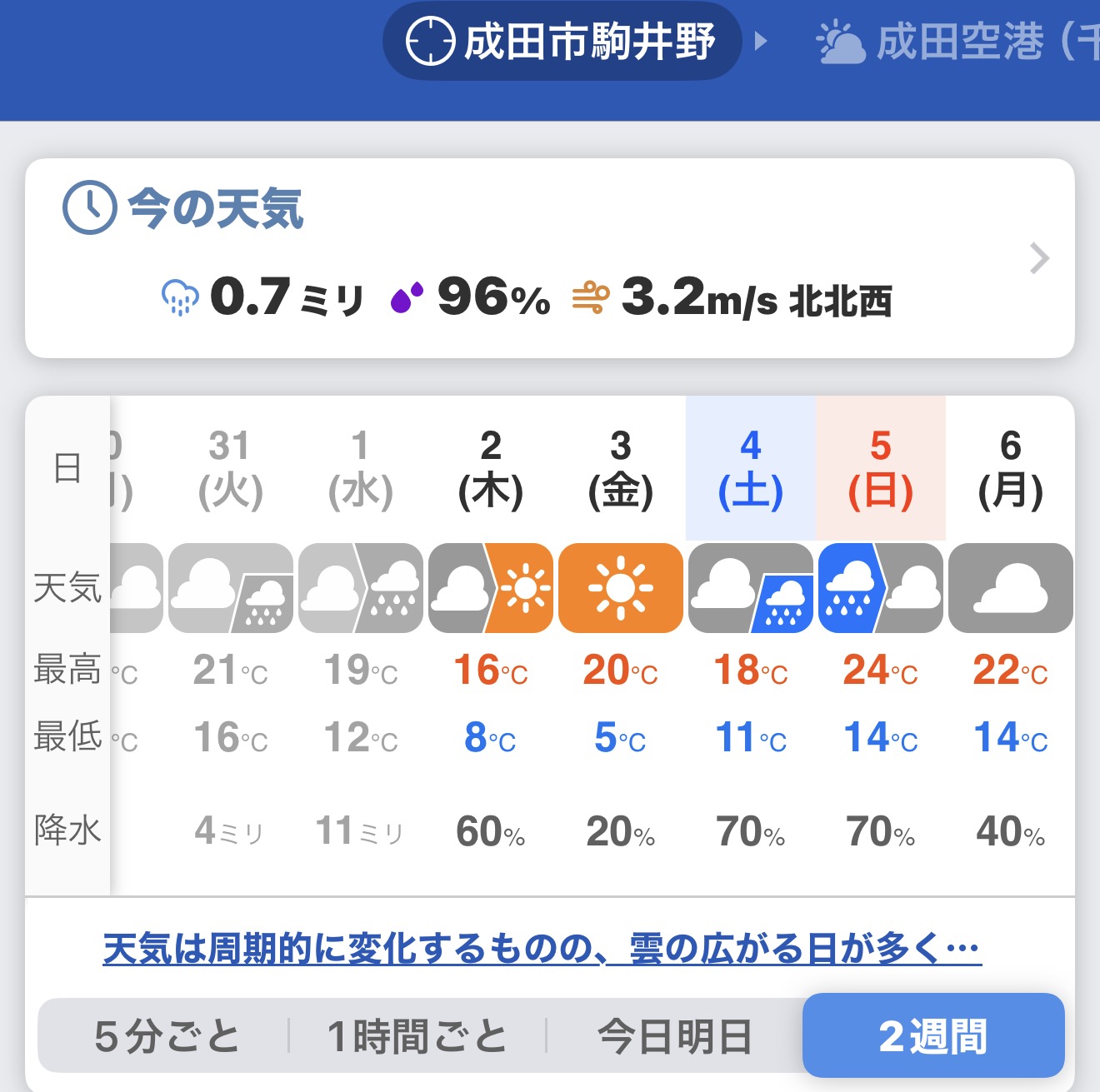
Task: Switch to the 今日明日 forecast tab
Action: click(675, 1037)
